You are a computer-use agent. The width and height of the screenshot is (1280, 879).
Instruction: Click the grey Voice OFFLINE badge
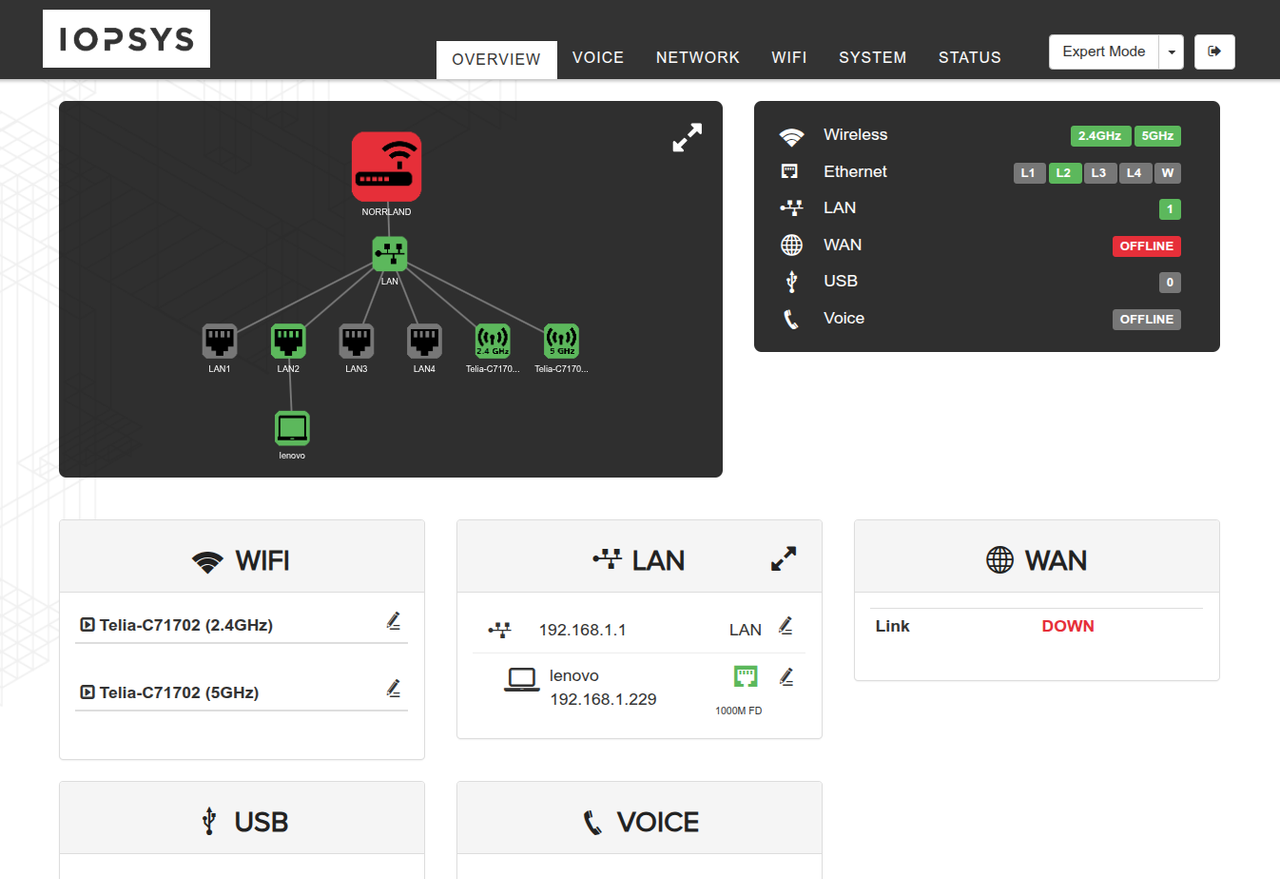[1147, 319]
